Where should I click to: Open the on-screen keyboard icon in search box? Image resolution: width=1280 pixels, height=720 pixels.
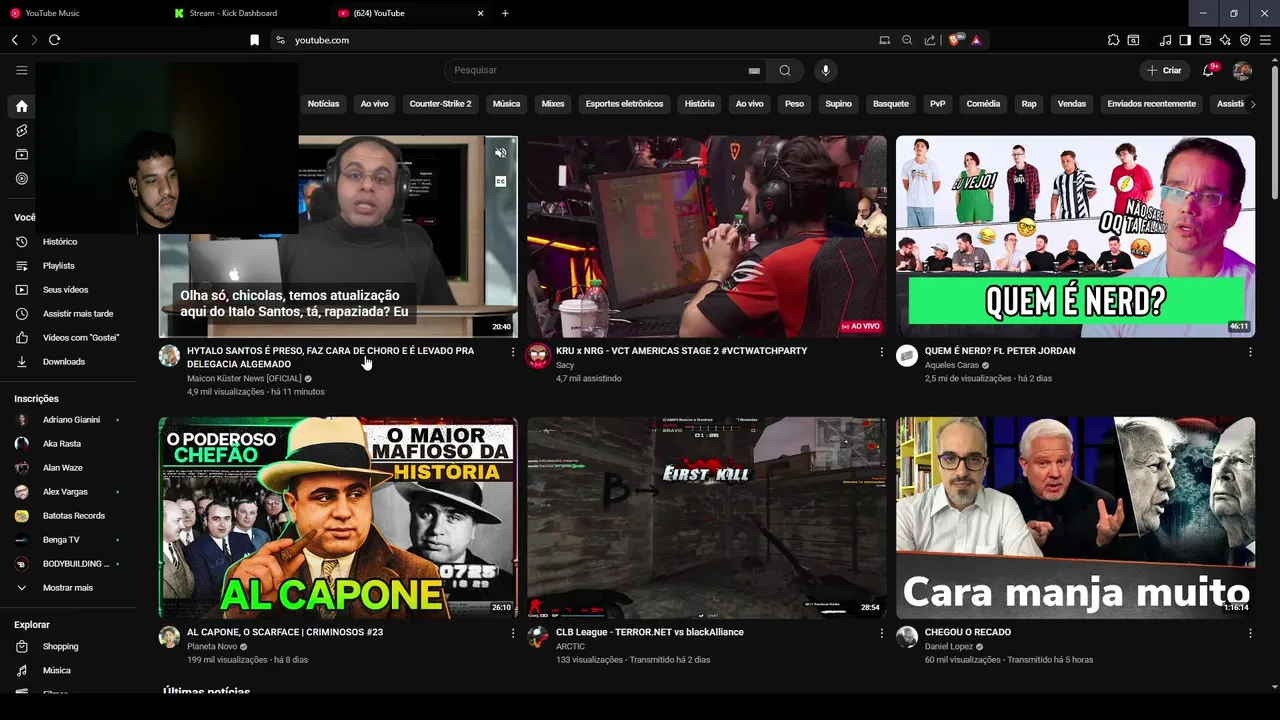coord(754,71)
